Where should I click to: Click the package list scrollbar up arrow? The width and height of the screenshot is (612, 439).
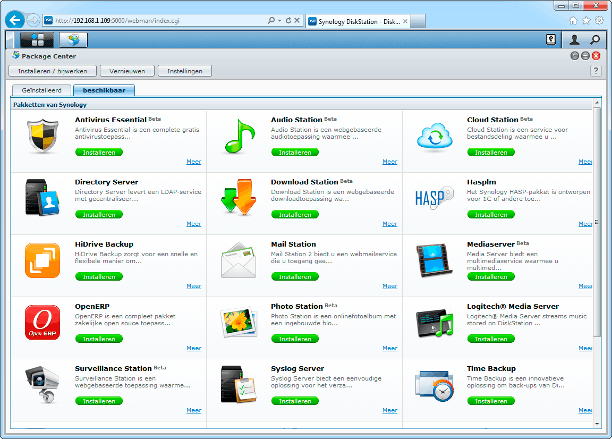597,103
